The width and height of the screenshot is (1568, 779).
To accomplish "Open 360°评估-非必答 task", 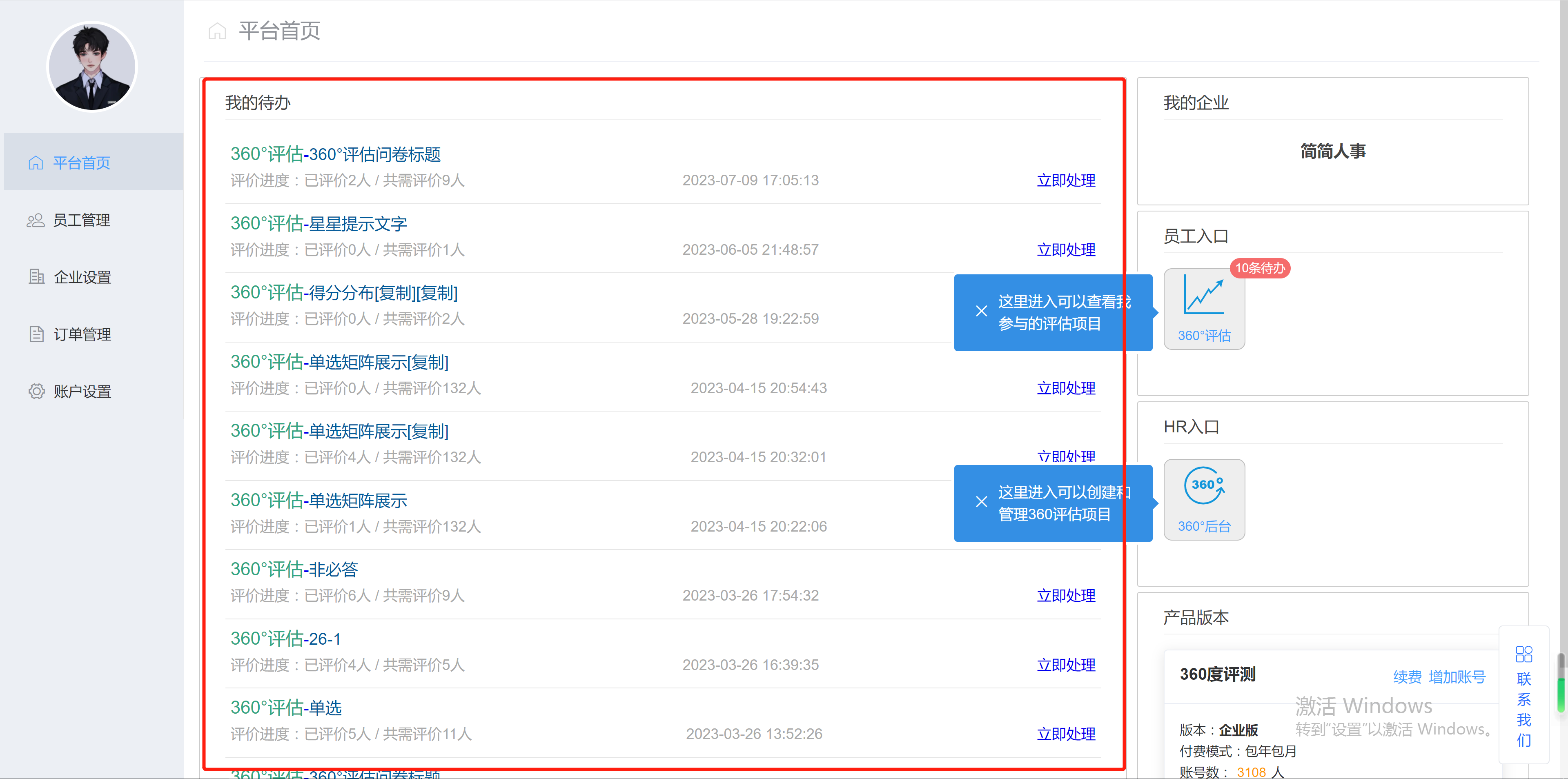I will point(294,570).
